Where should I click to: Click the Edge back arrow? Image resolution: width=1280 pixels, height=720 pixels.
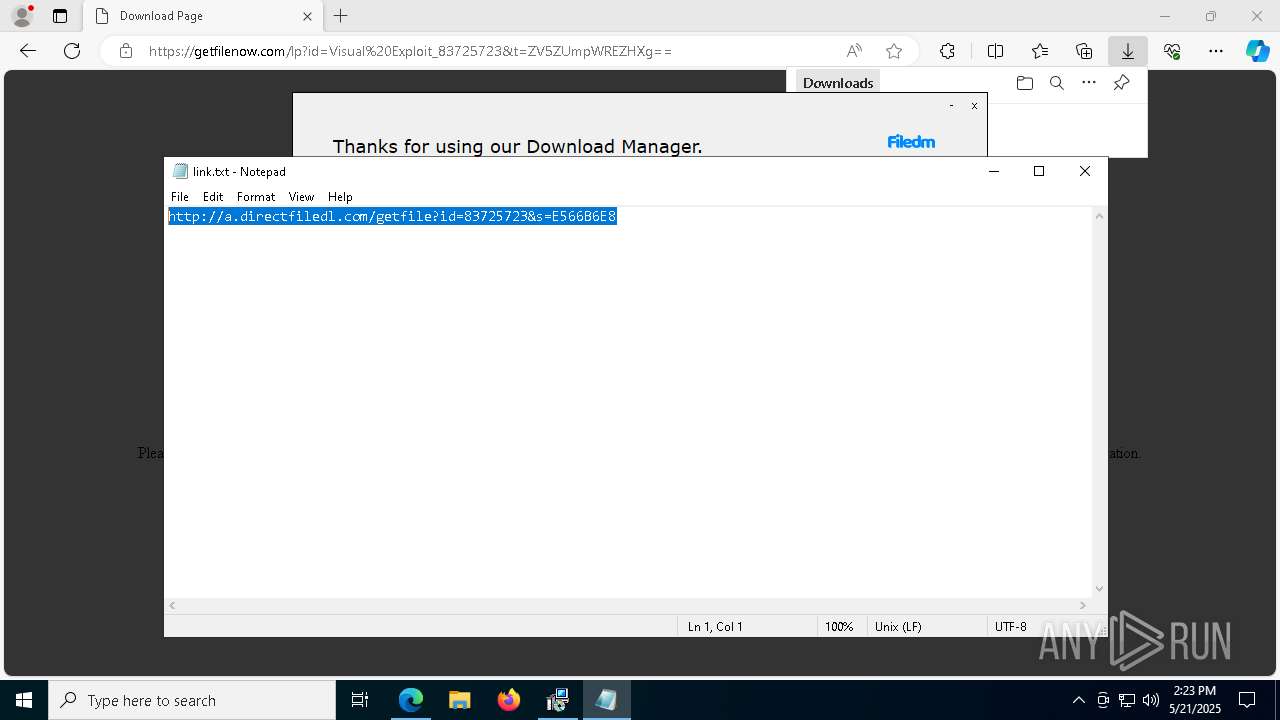pos(28,51)
